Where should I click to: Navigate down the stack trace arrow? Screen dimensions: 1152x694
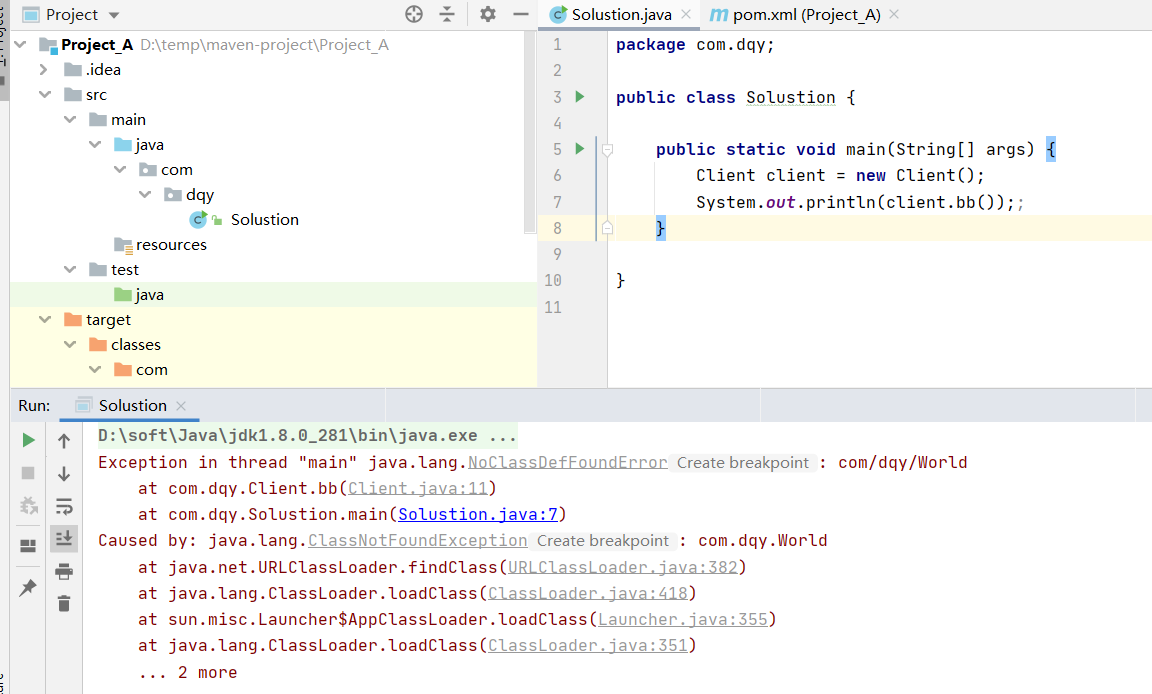click(64, 474)
